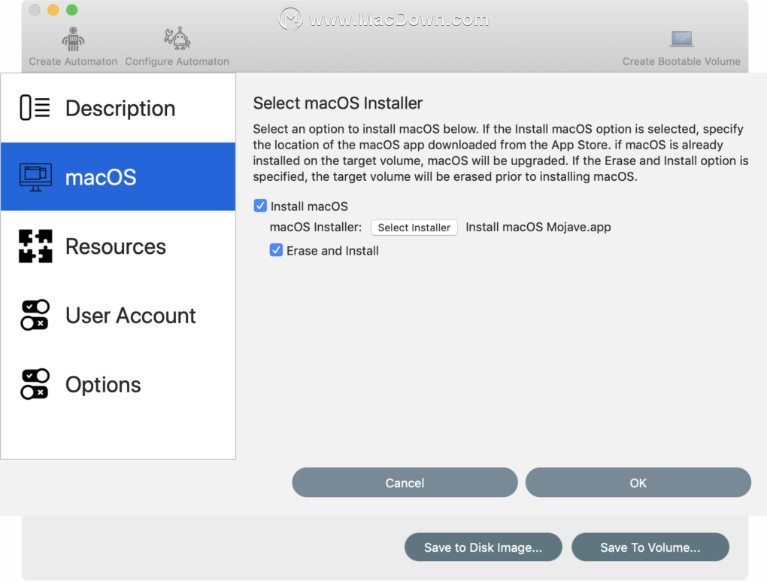Uncheck the Install macOS checkbox
The image size is (767, 583).
[260, 206]
